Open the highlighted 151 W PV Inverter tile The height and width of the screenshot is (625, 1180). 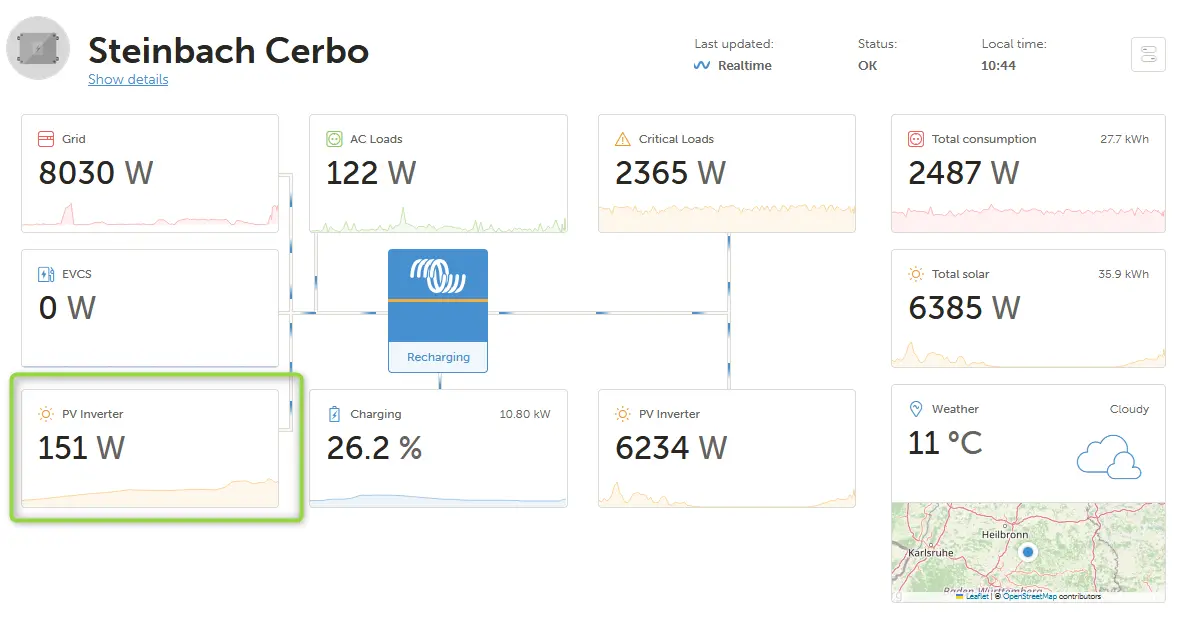click(x=150, y=448)
